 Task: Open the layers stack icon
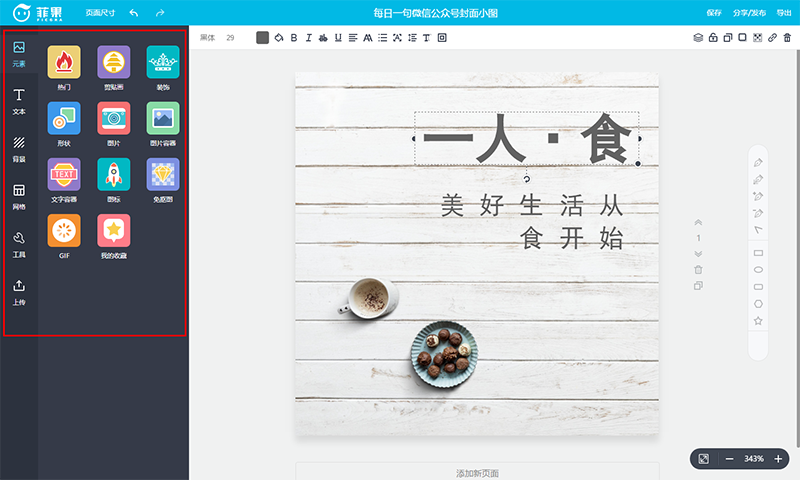click(698, 38)
